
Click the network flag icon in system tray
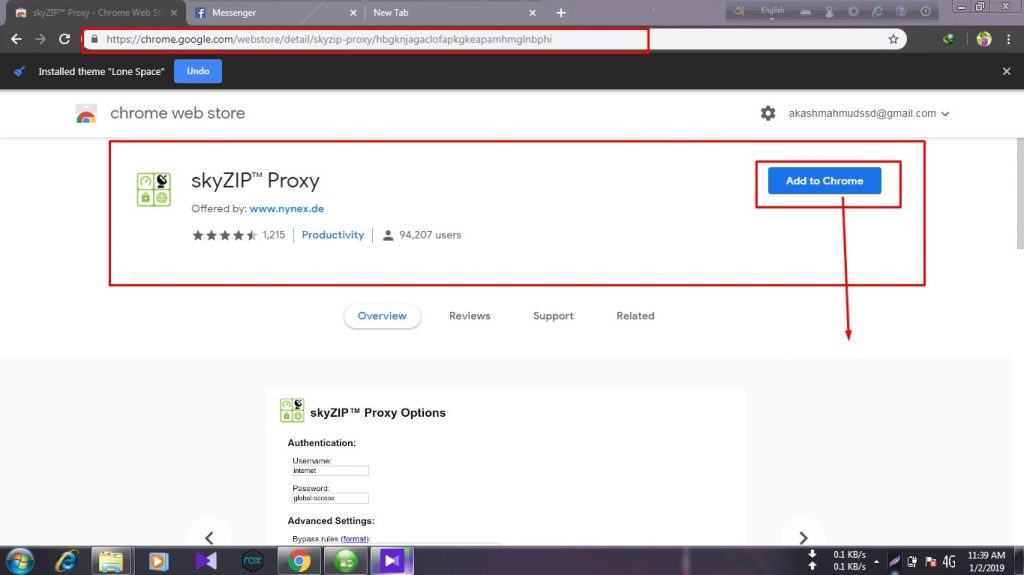931,562
